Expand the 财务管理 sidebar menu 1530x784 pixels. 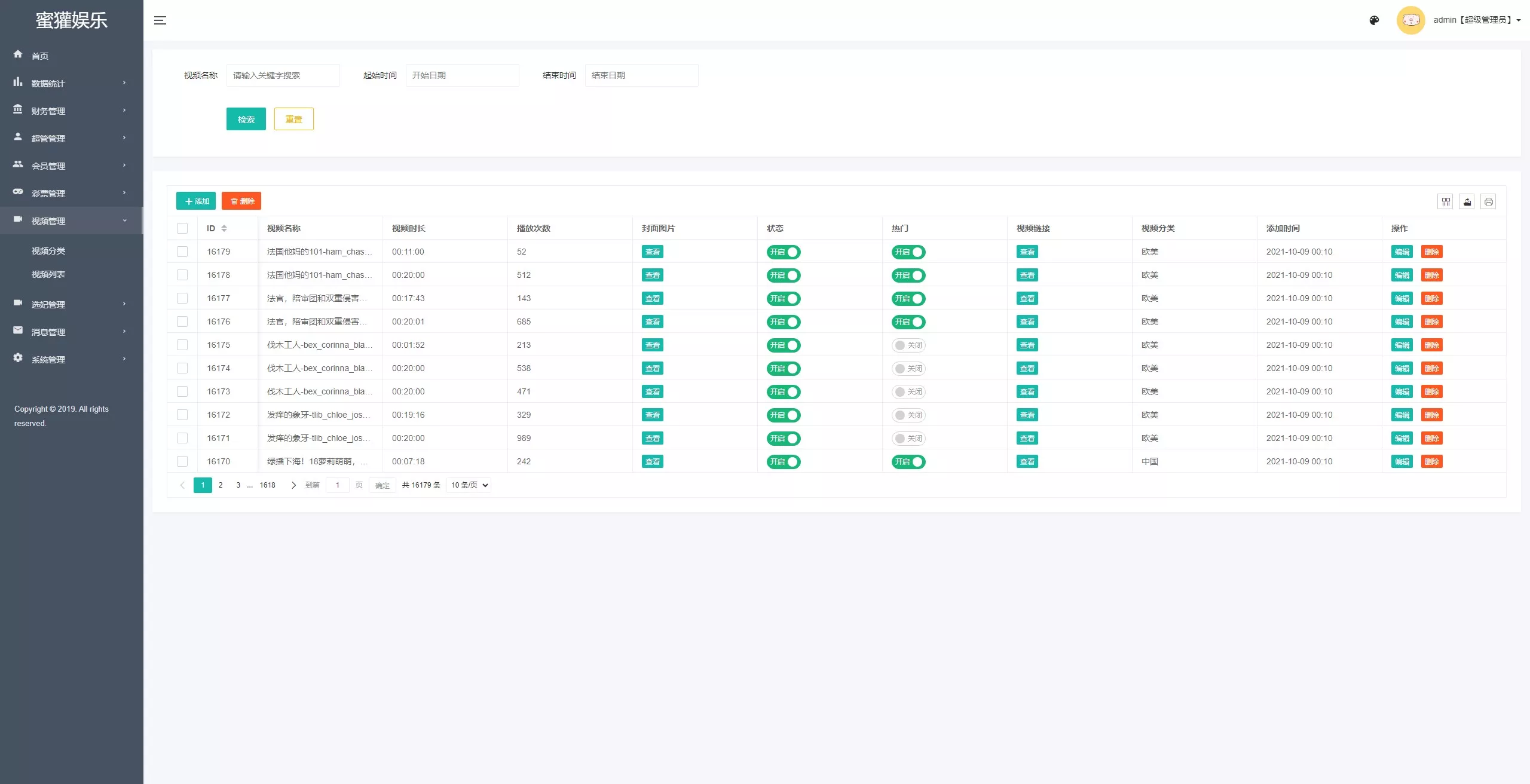click(71, 111)
